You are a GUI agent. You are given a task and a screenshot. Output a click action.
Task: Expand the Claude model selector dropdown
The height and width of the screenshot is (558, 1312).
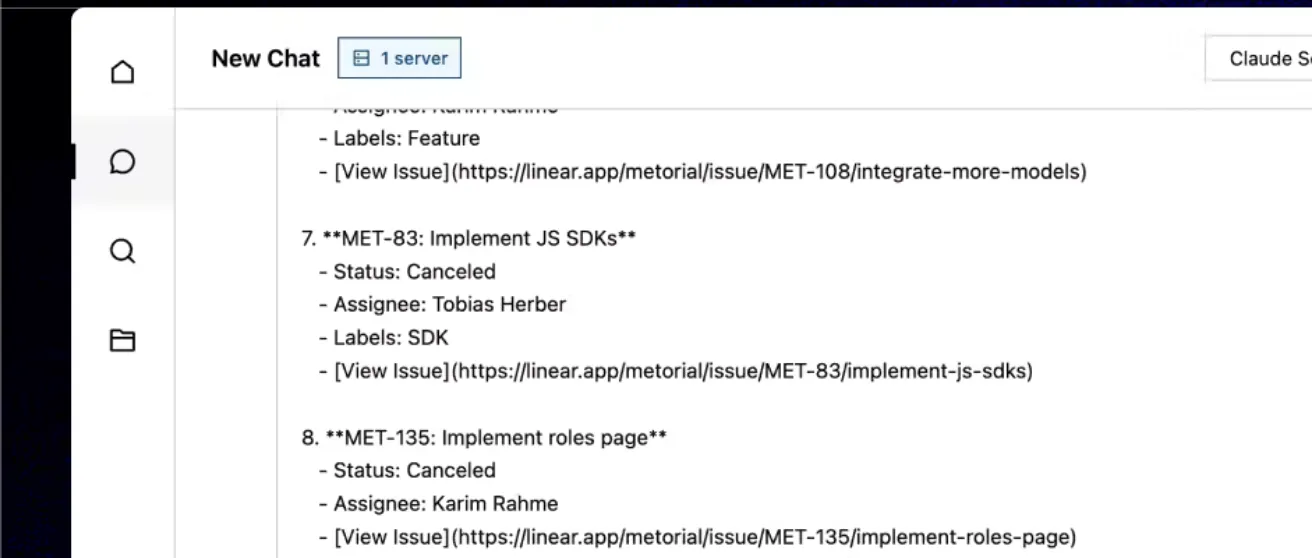point(1259,59)
